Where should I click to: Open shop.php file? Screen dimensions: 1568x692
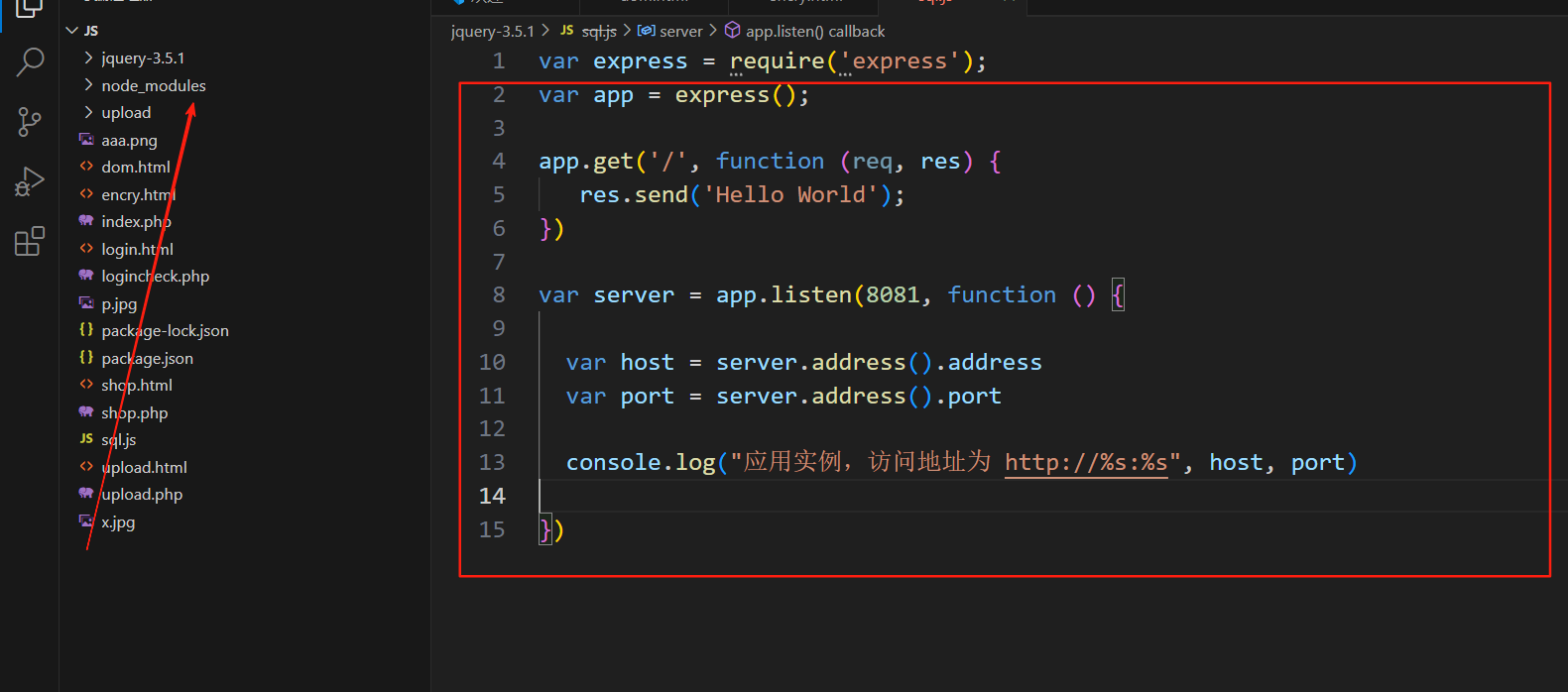coord(135,413)
